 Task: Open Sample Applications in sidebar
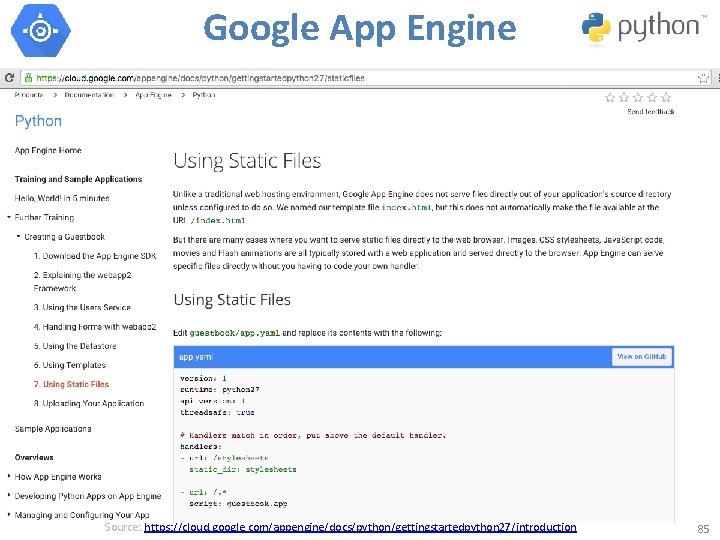click(x=53, y=429)
